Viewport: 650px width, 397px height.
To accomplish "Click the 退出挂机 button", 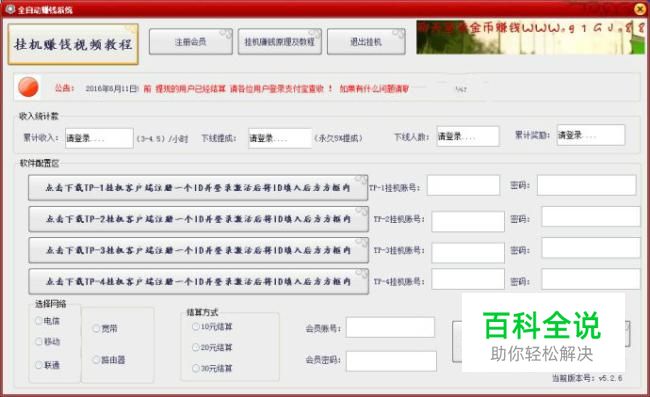I will [366, 41].
